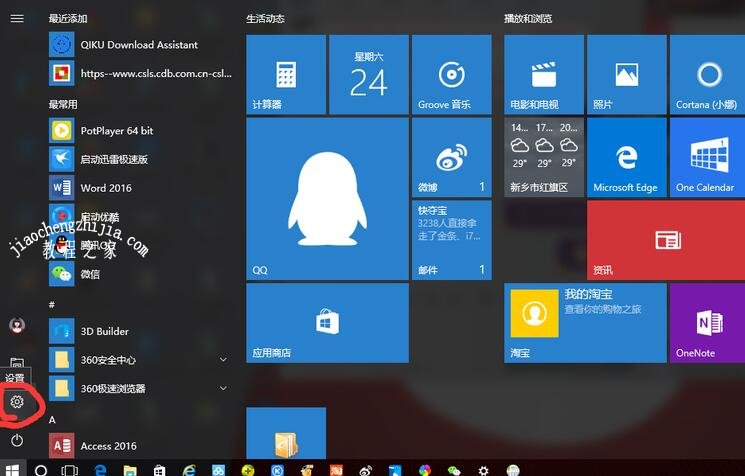Screen dimensions: 745x476
Task: Open the red 资讯 news tile
Action: 666,240
